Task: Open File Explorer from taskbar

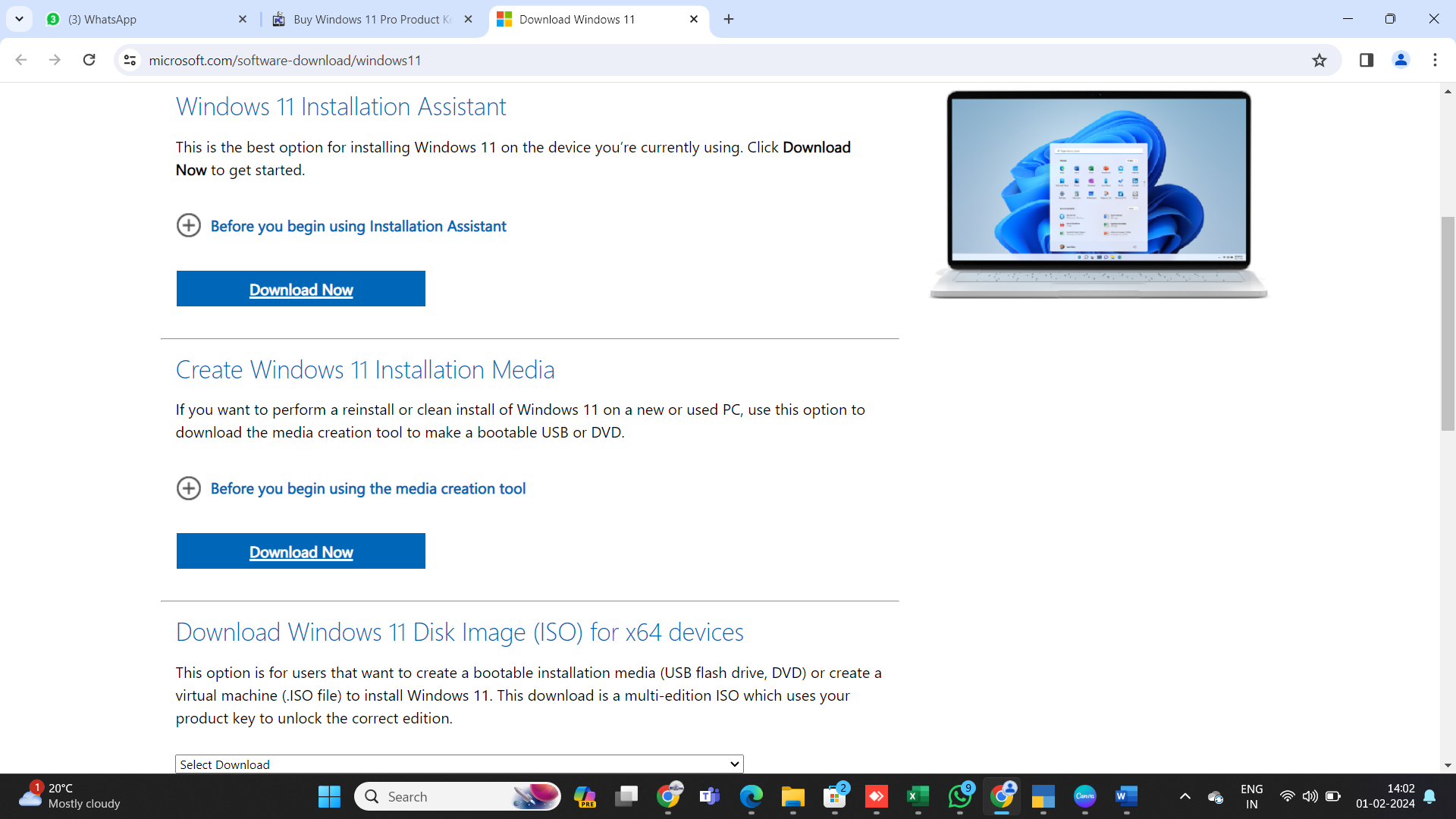Action: click(x=793, y=796)
